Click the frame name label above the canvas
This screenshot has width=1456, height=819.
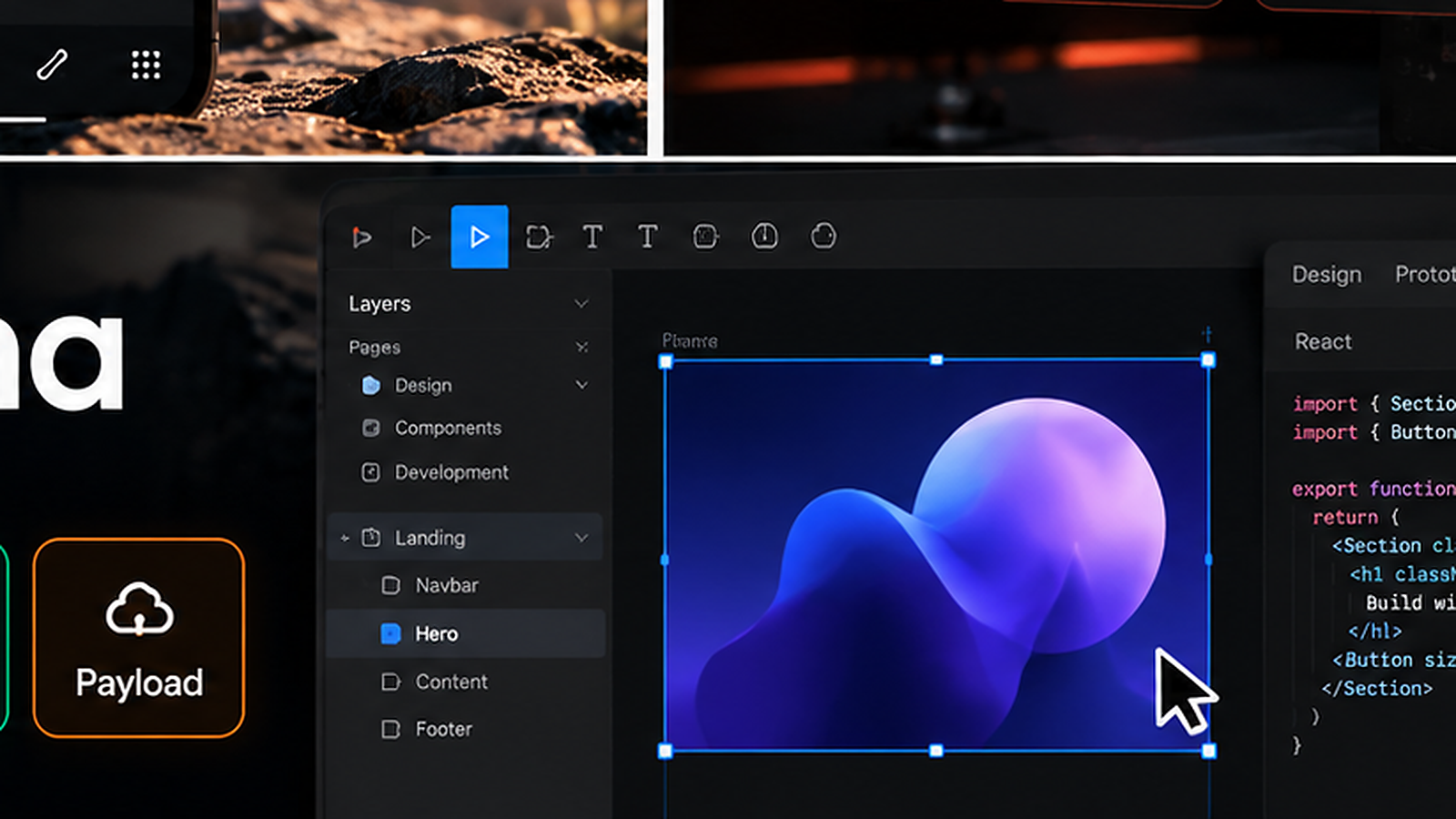[x=690, y=340]
